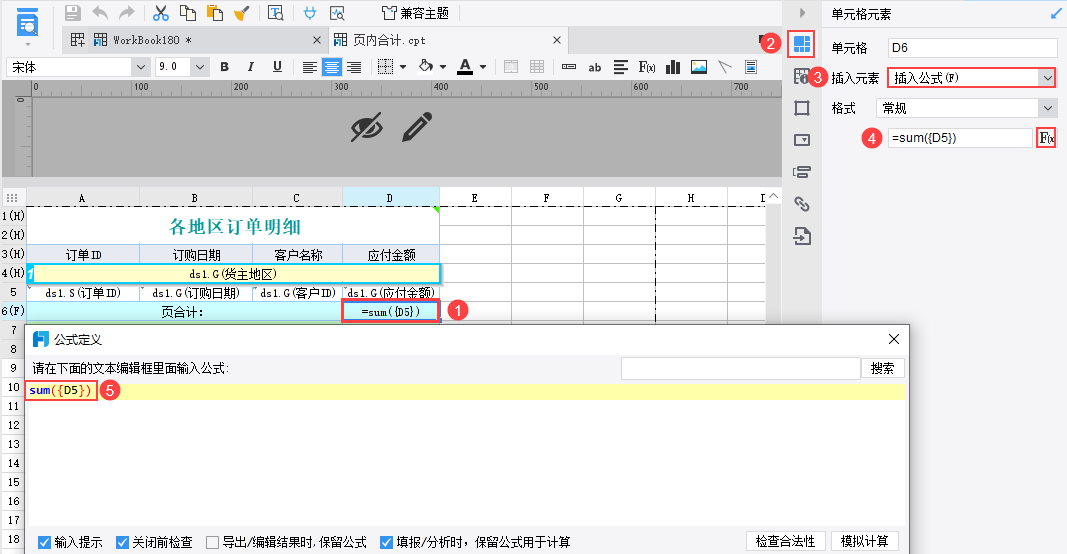Click F(x) formula button in right panel
This screenshot has width=1067, height=554.
tap(1047, 138)
